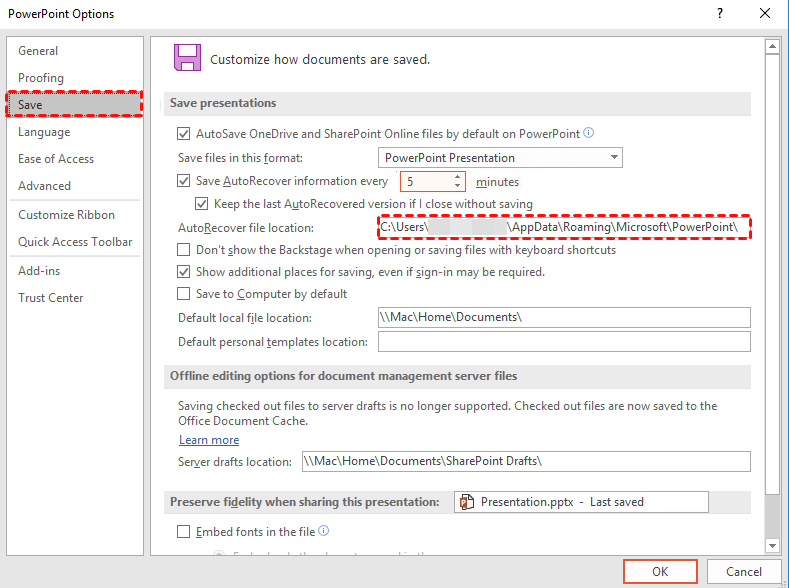Decrease AutoRecover minutes with down arrow
This screenshot has width=789, height=588.
pos(458,187)
